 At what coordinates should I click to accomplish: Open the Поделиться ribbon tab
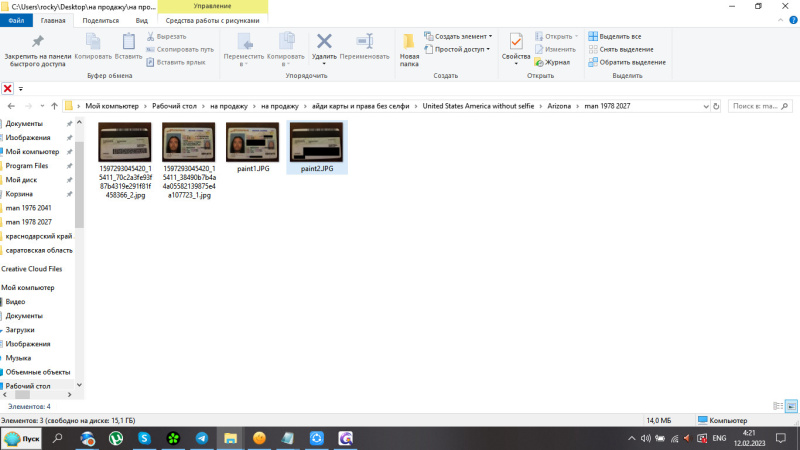click(x=100, y=20)
